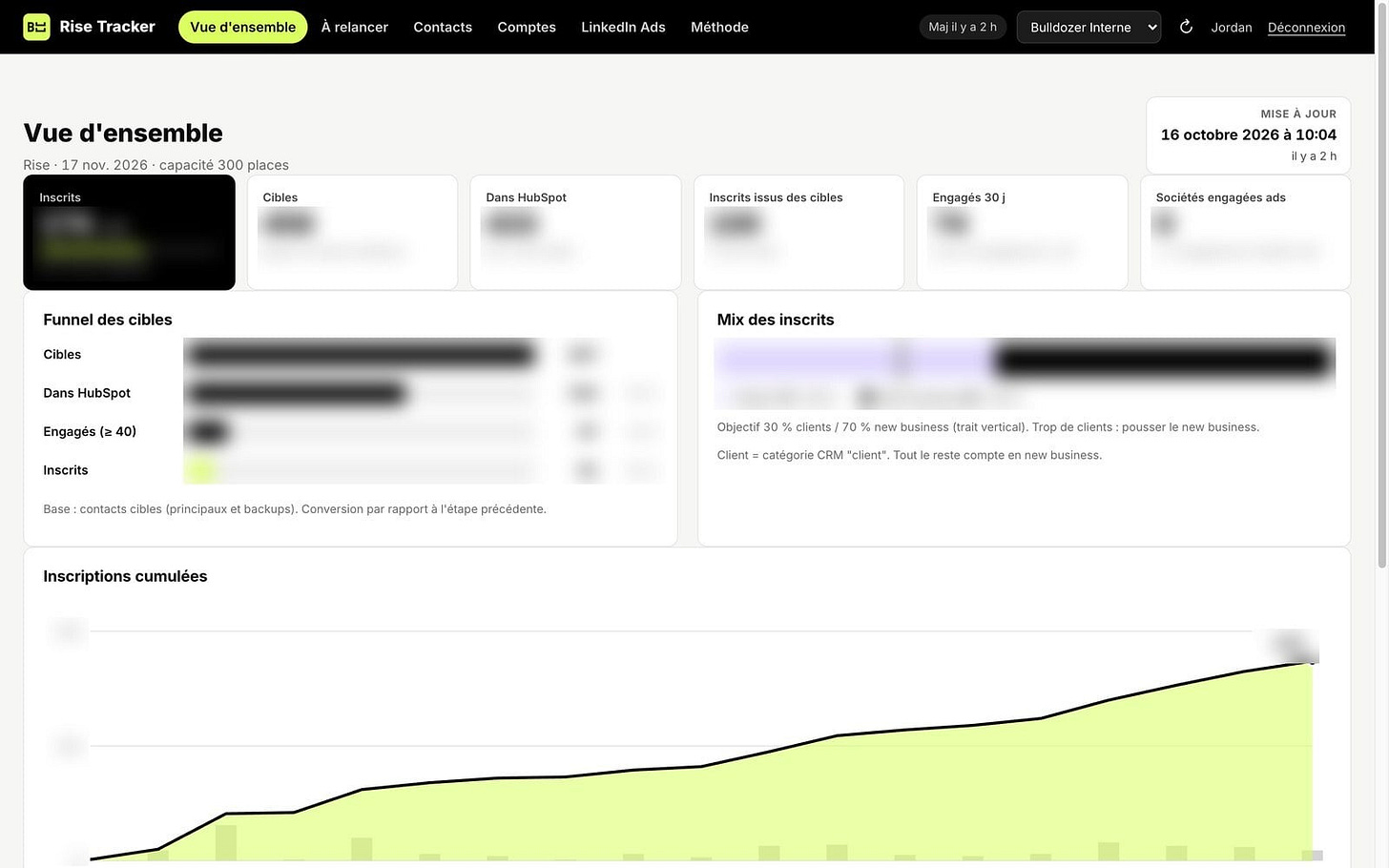Screen dimensions: 1389x868
Task: Click the Déconnexion link
Action: (1306, 28)
